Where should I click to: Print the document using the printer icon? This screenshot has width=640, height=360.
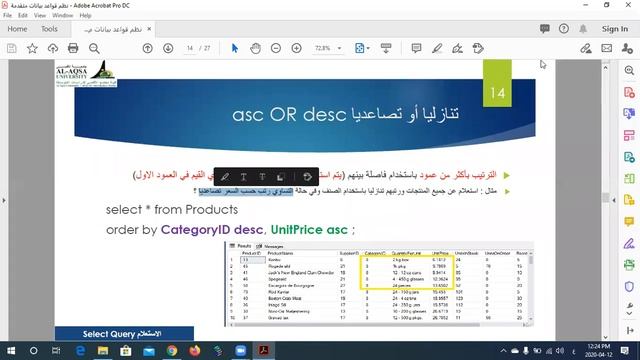coord(73,49)
